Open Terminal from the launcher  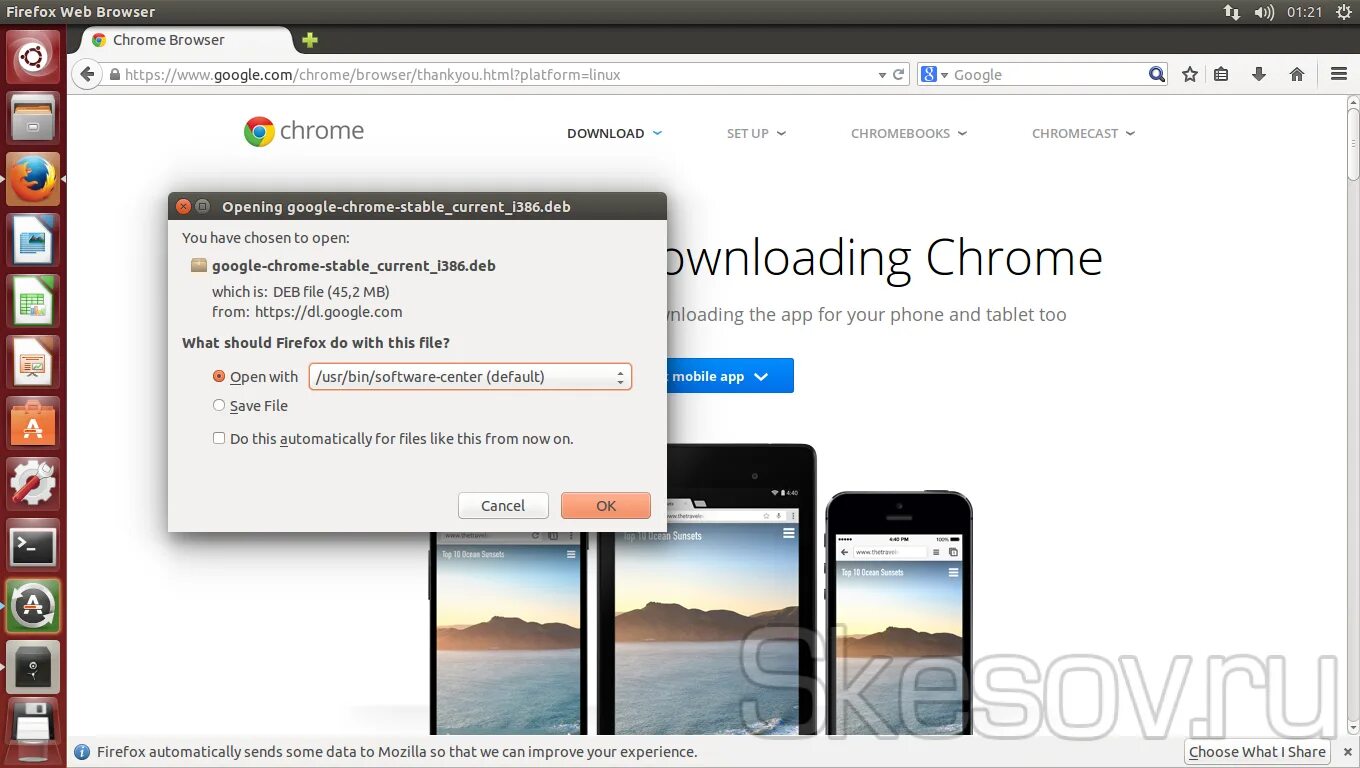[x=33, y=545]
